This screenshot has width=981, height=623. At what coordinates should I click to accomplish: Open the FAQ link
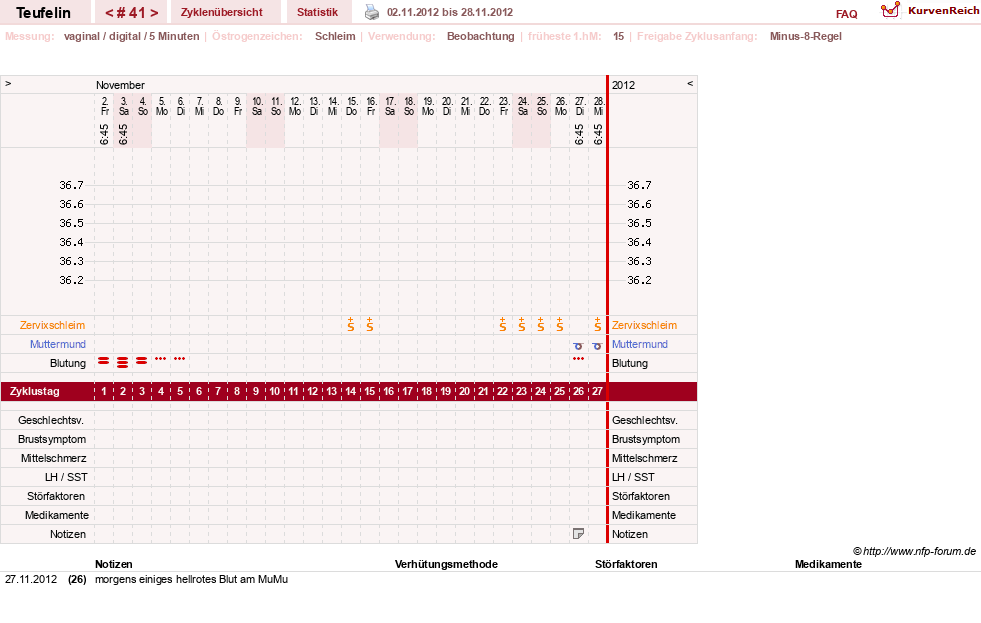846,14
